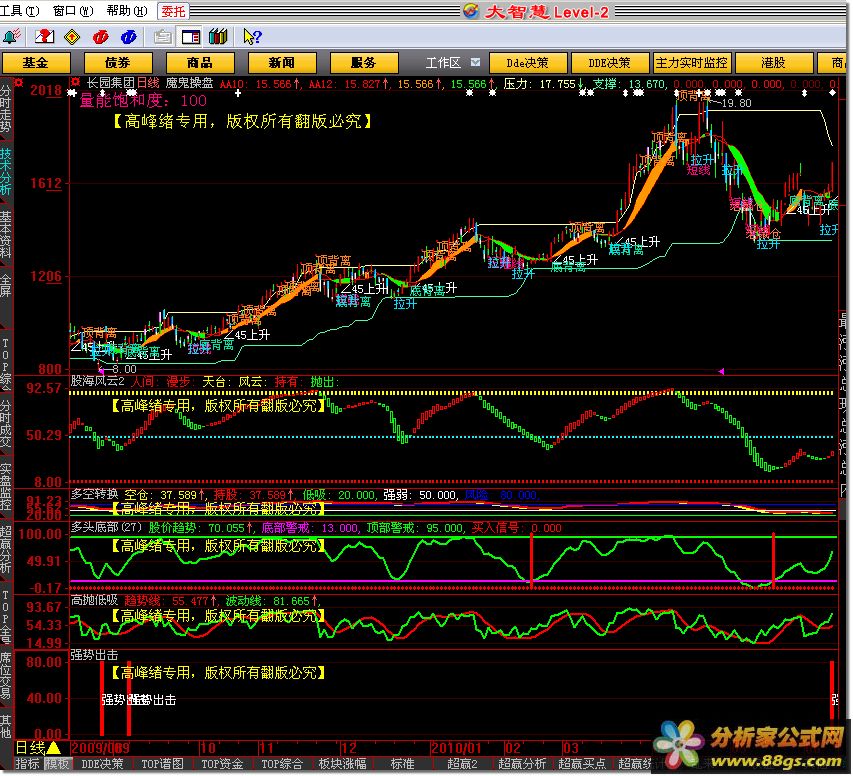Switch to the 指标 bottom tab
The height and width of the screenshot is (776, 853).
click(x=27, y=765)
